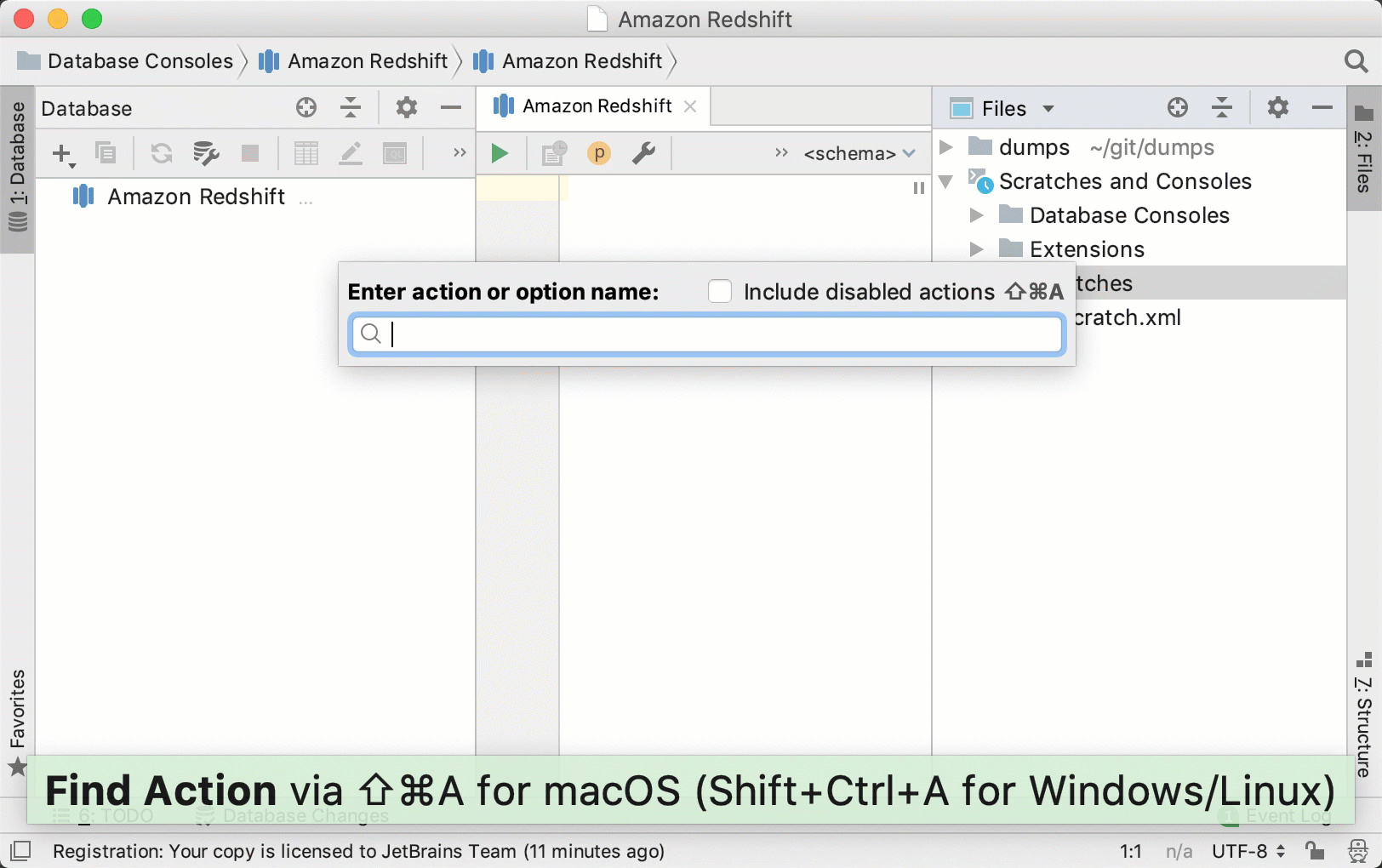
Task: Open the Z: Structure side tab
Action: (x=1364, y=713)
